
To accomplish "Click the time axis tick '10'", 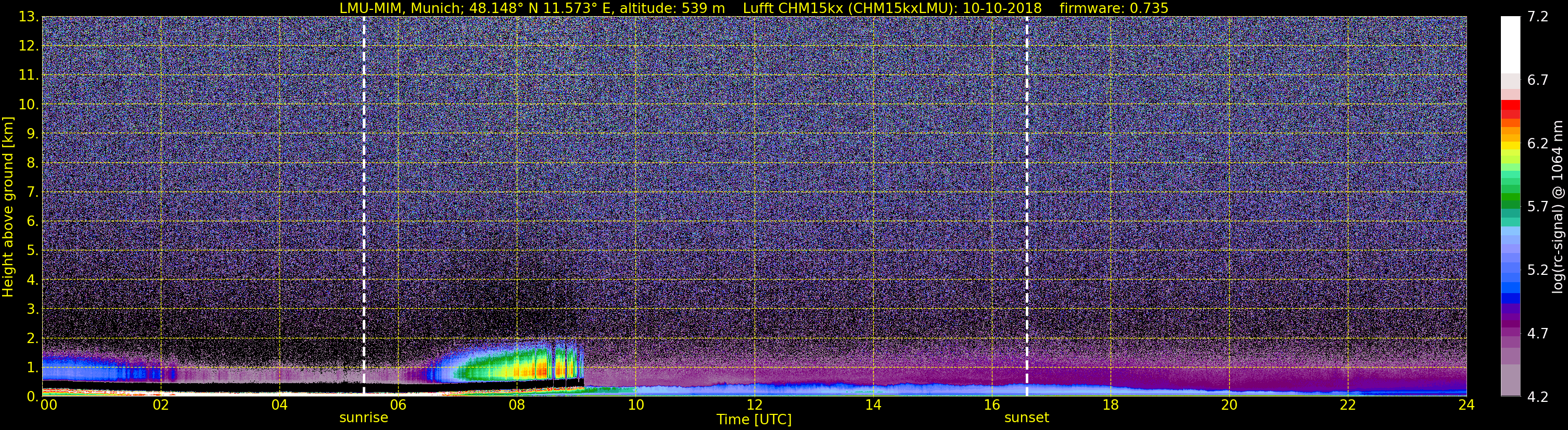I will tap(635, 405).
